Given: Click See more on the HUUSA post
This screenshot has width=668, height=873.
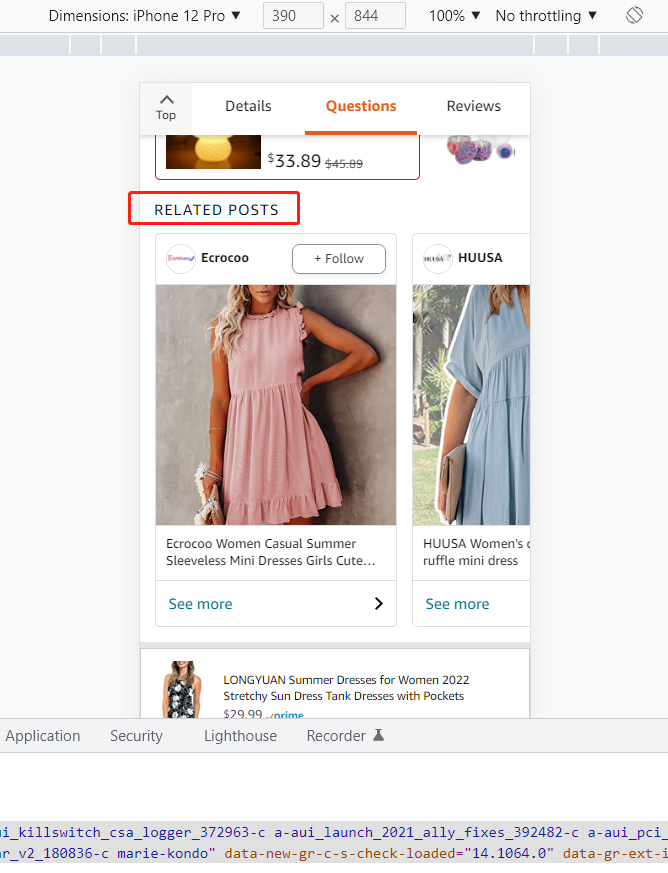Looking at the screenshot, I should coord(458,604).
